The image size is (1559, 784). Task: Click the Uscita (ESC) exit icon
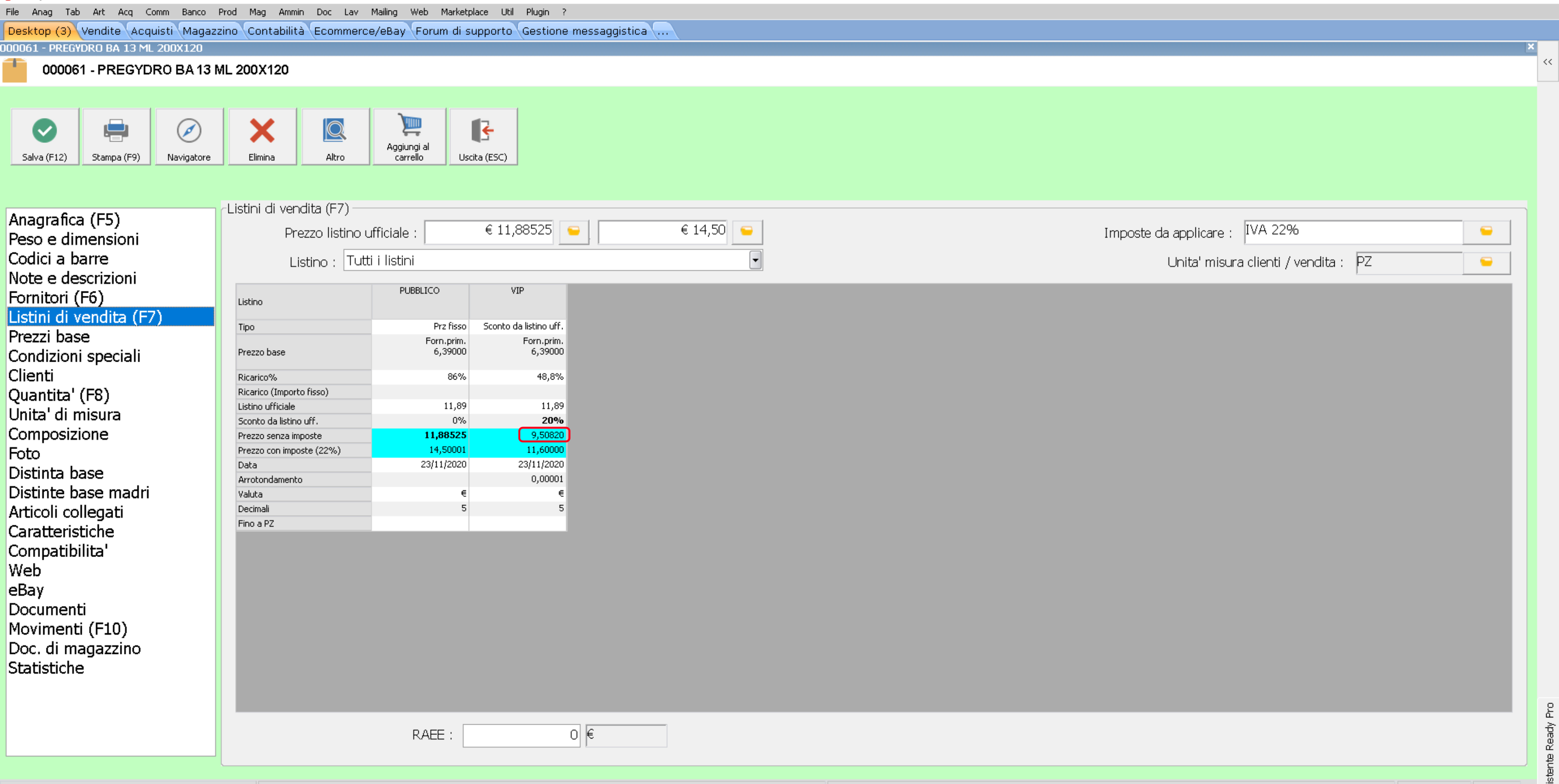[482, 130]
